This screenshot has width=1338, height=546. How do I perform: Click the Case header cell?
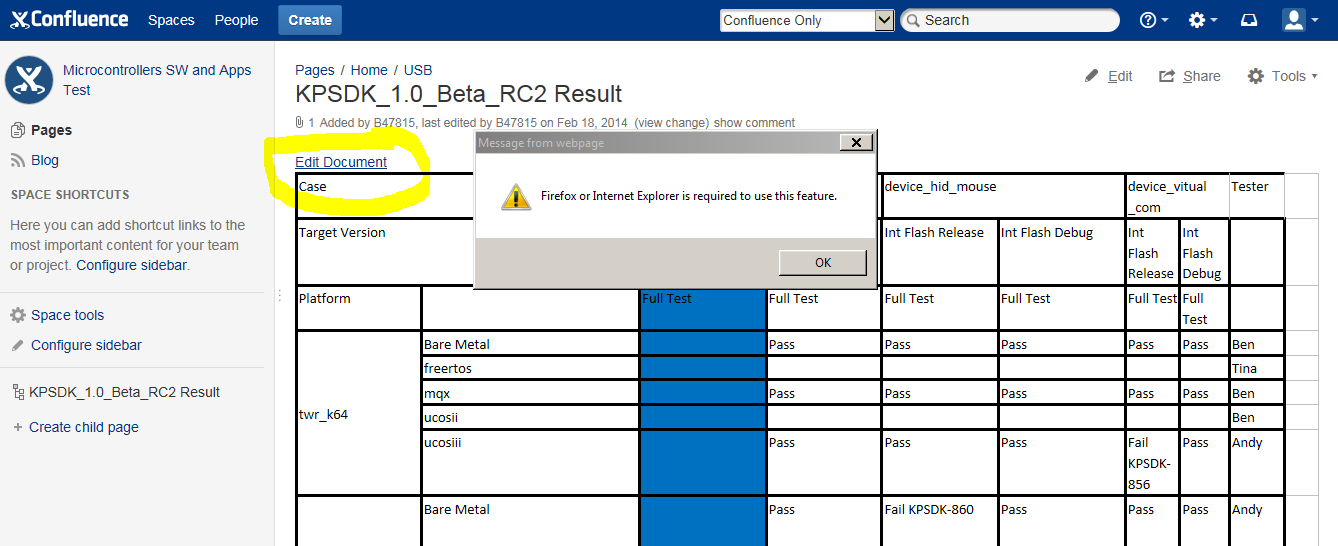[x=385, y=197]
